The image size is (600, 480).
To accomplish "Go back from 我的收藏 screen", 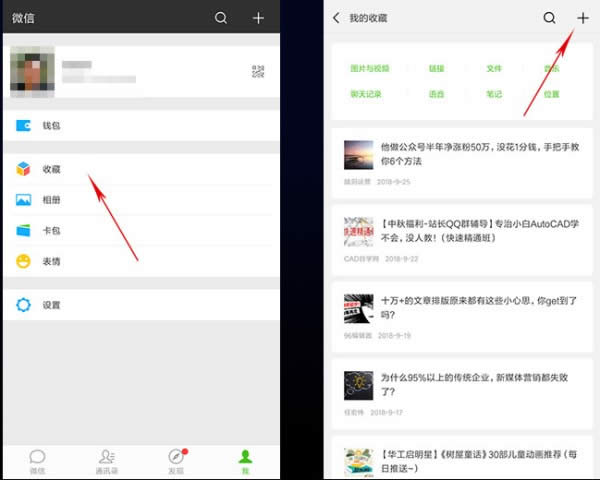I will point(336,18).
